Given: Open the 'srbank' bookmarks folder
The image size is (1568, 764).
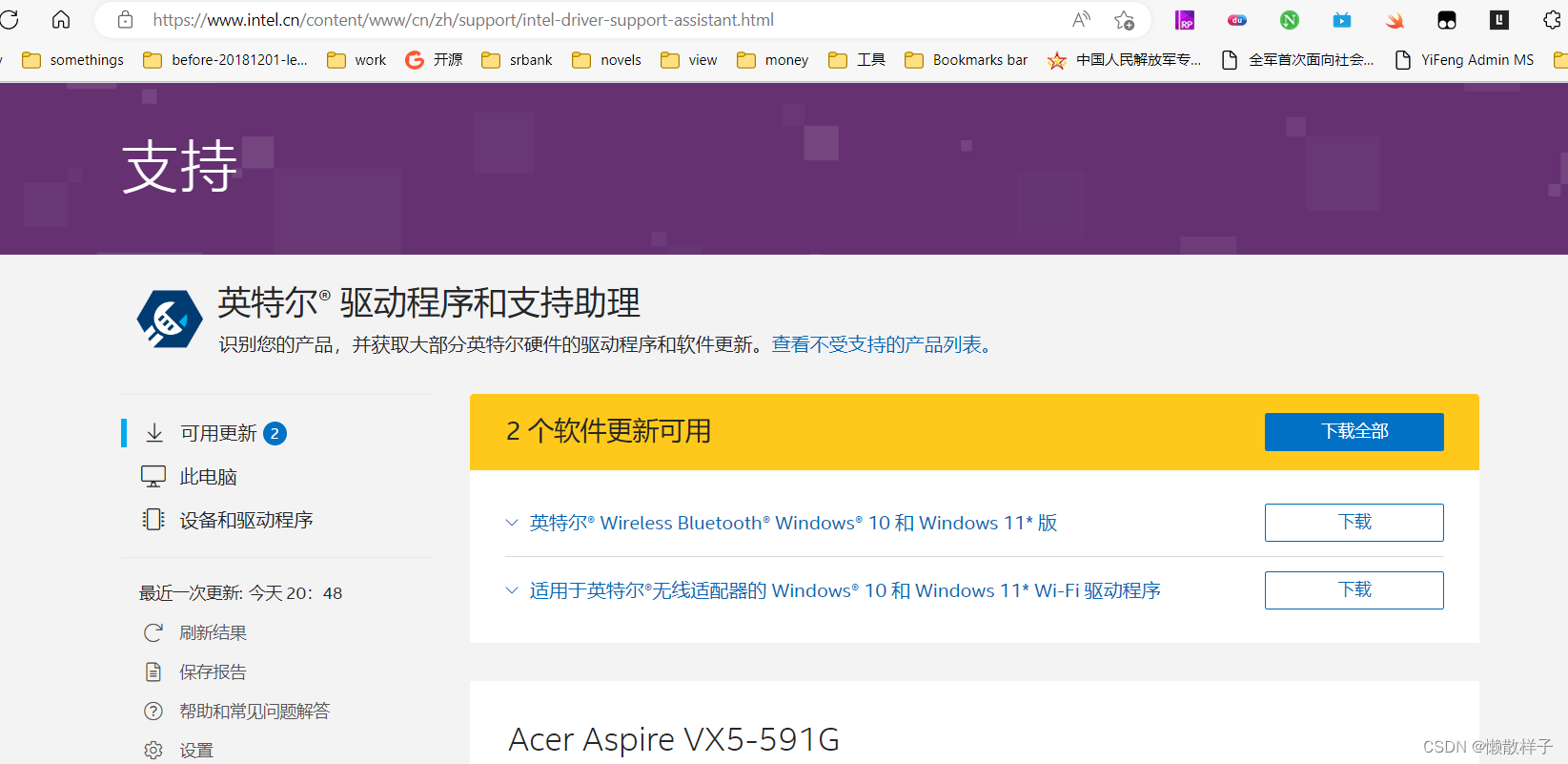Looking at the screenshot, I should (x=517, y=60).
